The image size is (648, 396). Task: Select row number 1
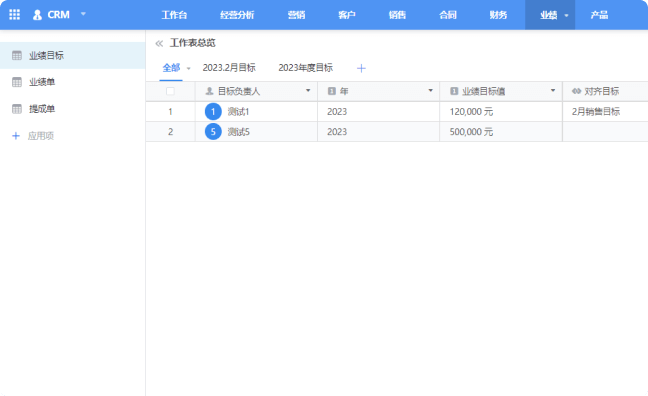(x=170, y=112)
